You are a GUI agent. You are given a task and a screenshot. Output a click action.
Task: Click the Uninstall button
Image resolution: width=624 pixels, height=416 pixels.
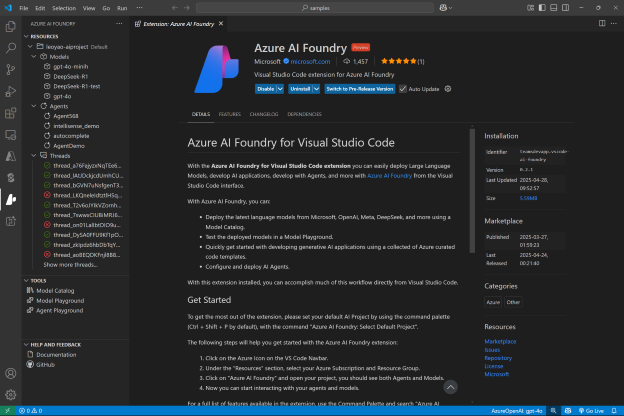[x=300, y=89]
